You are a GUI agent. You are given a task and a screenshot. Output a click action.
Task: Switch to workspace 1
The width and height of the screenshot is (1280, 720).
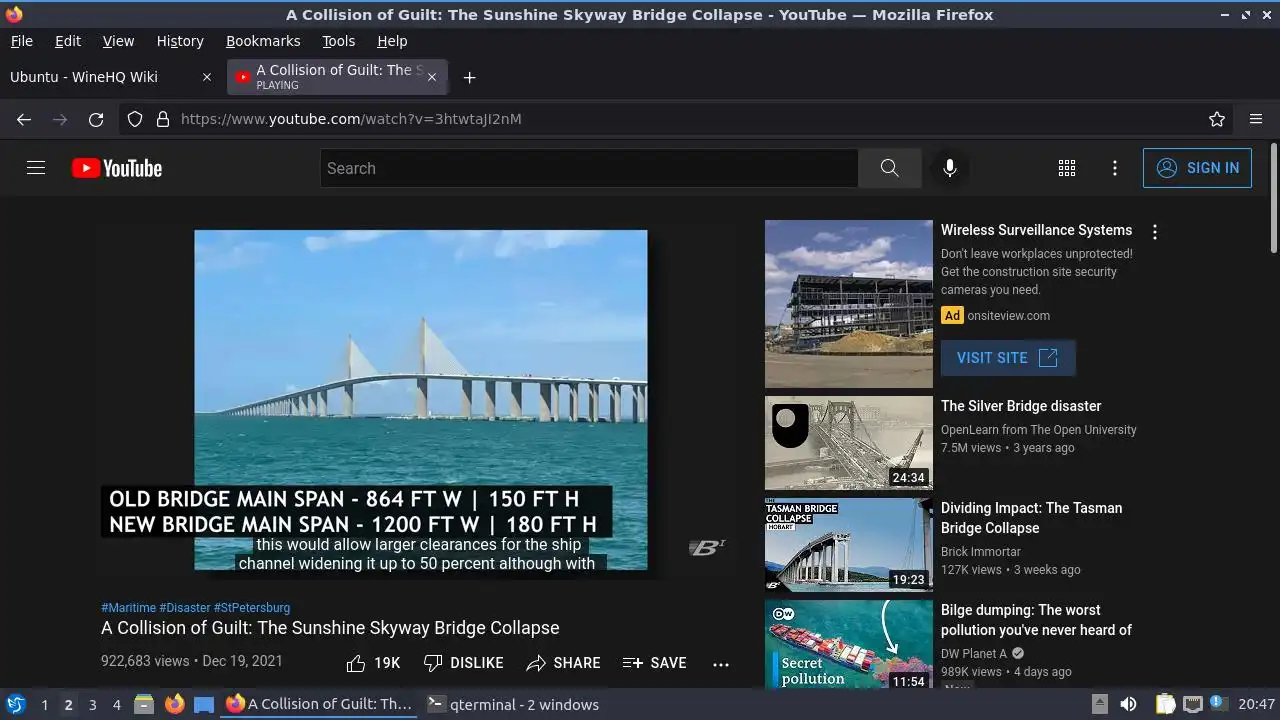click(x=44, y=705)
